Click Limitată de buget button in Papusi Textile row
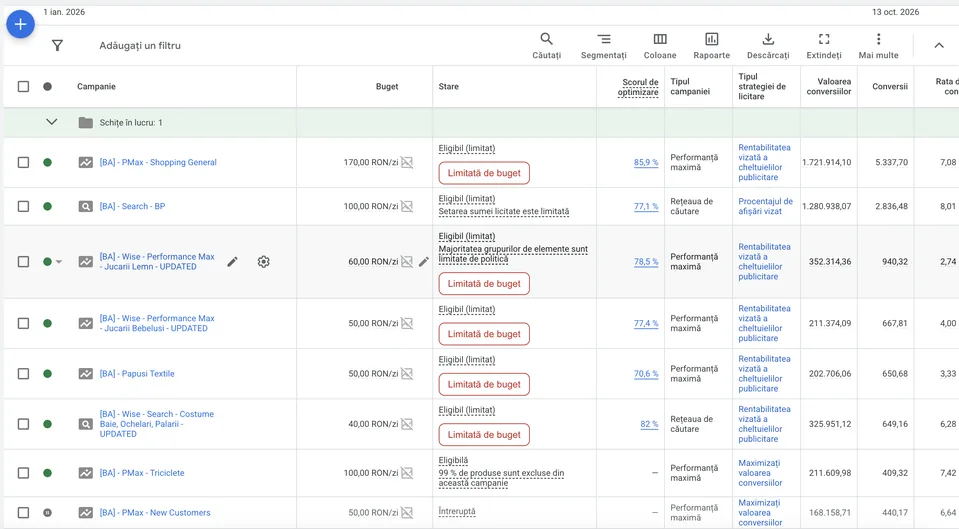The image size is (959, 529). (484, 385)
